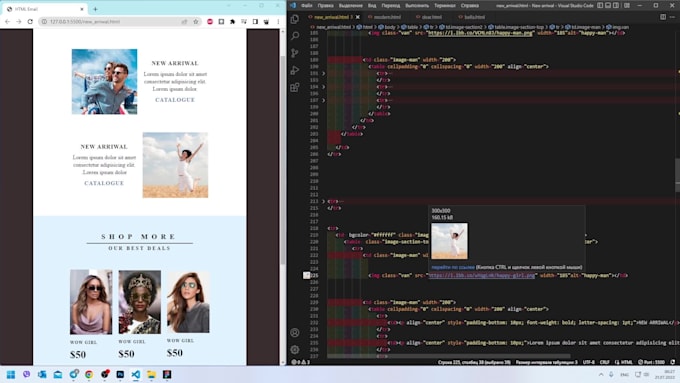Toggle bottom panel layout icon in title bar

[x=608, y=6]
